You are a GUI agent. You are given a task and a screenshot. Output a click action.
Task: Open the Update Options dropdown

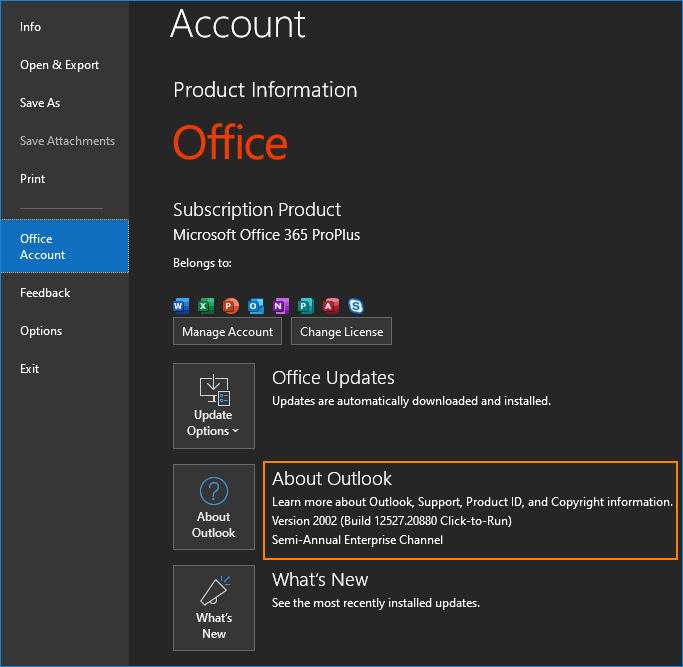[214, 406]
